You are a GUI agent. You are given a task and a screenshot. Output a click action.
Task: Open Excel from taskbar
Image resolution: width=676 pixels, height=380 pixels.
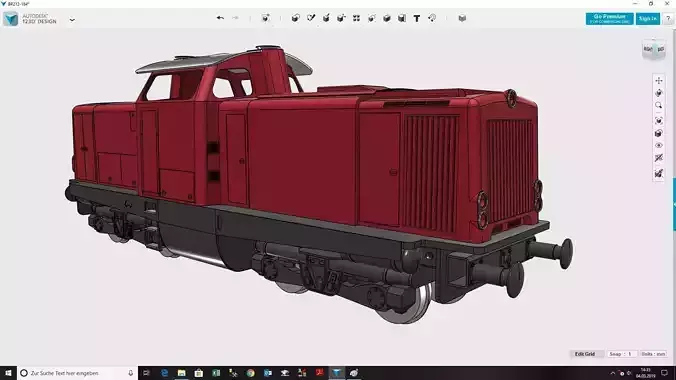(x=216, y=373)
